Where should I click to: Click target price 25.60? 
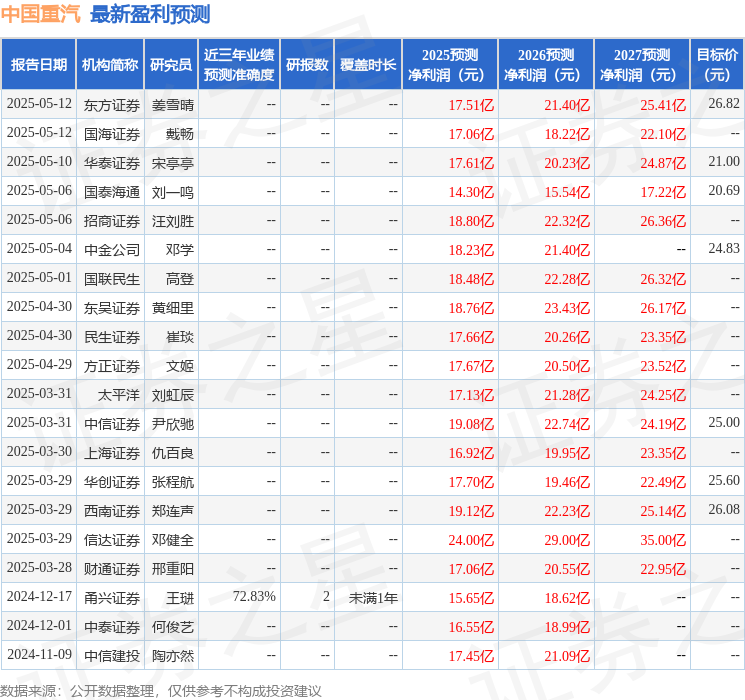724,480
